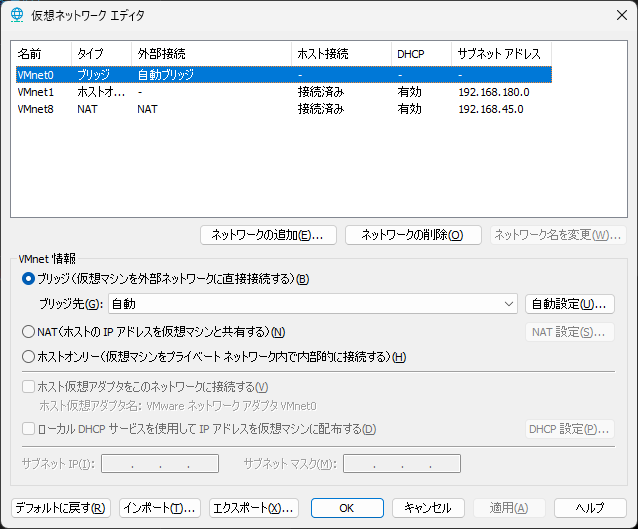Click デフォルトに戻す(R) button
Image resolution: width=638 pixels, height=529 pixels.
pos(61,508)
